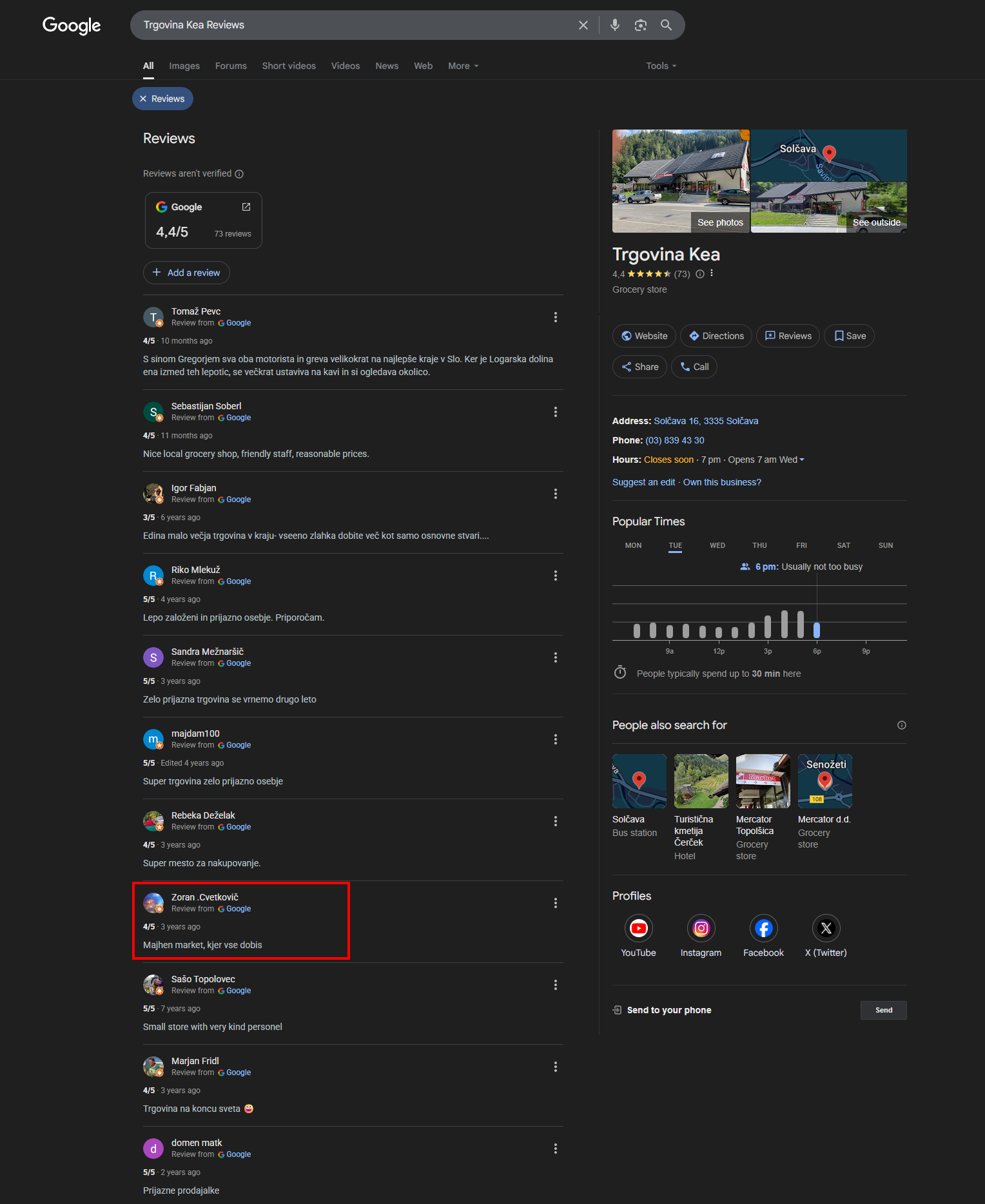The height and width of the screenshot is (1204, 985).
Task: Expand opening hours dropdown arrow
Action: coord(802,460)
